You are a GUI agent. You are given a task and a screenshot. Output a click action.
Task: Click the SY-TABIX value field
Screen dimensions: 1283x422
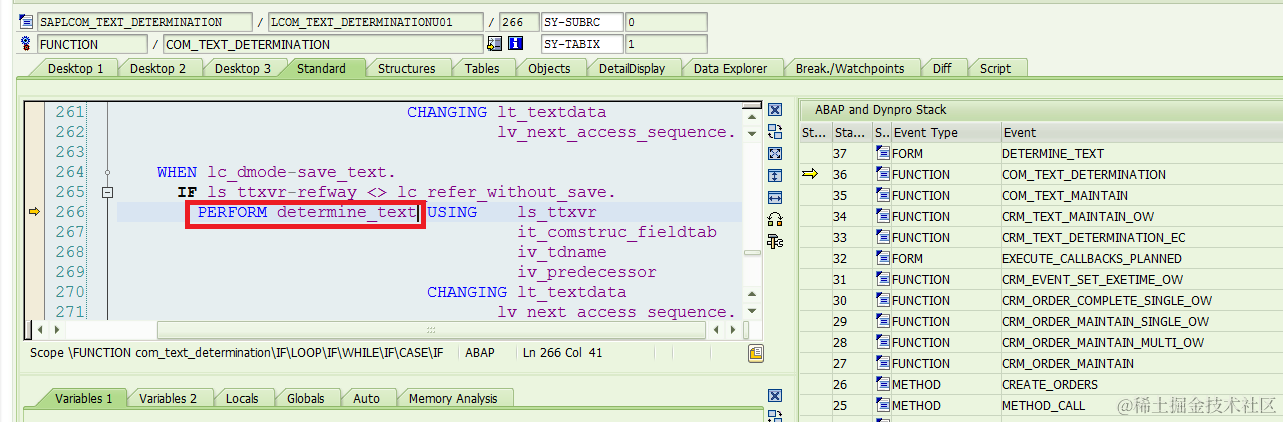click(666, 44)
